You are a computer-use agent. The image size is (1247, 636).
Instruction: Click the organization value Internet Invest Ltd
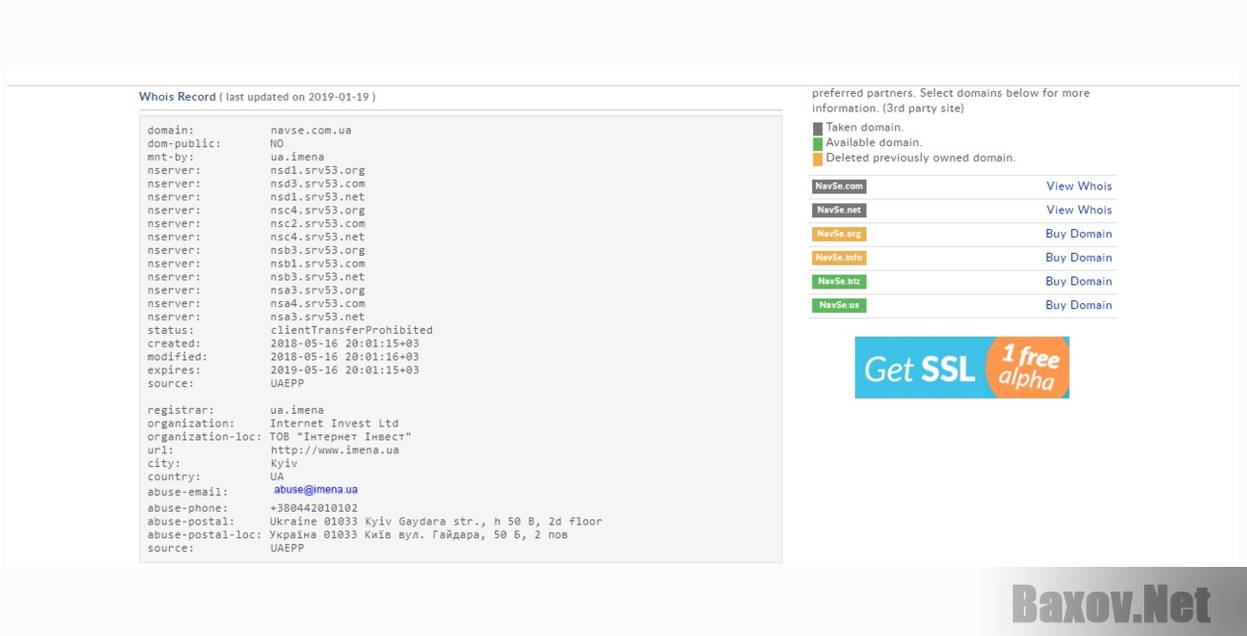335,424
